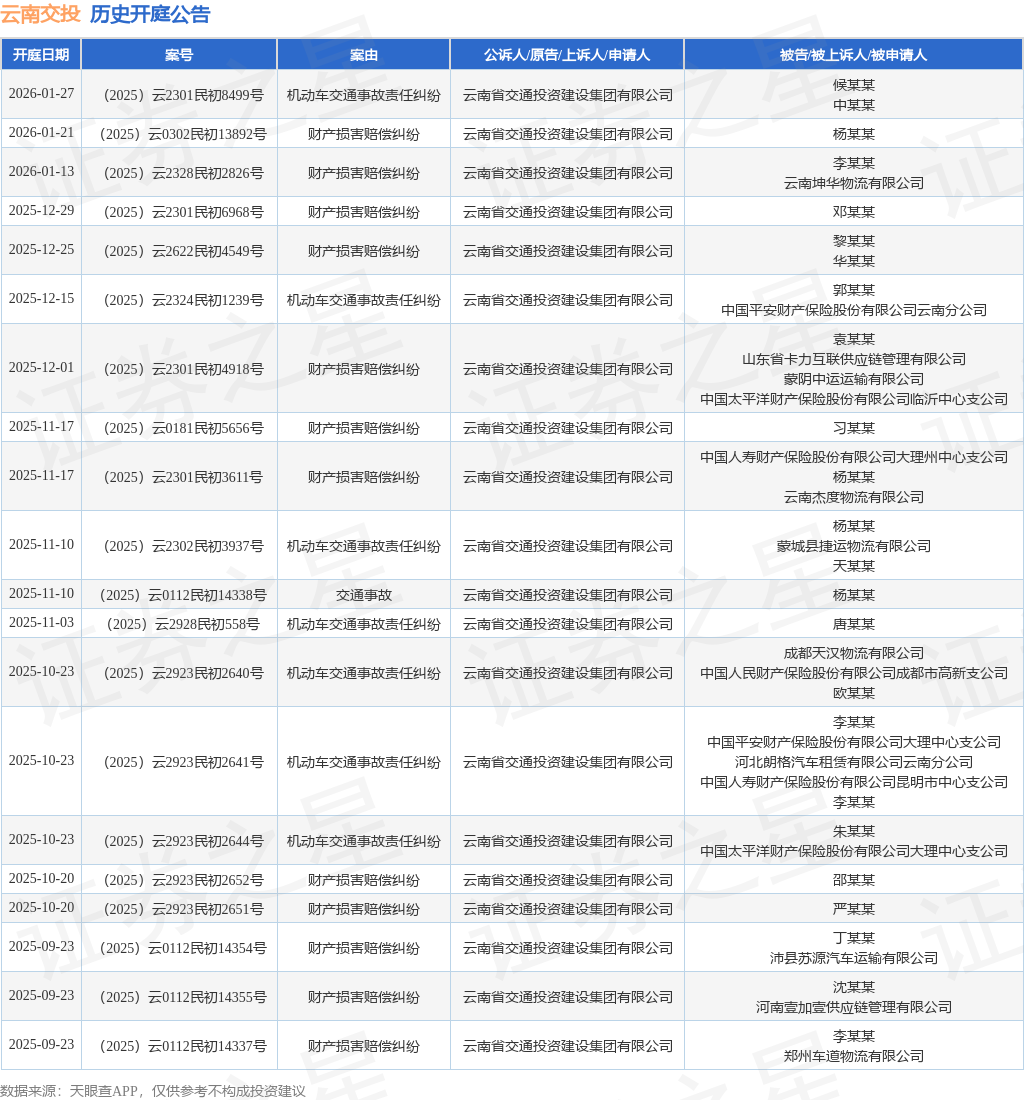Screen dimensions: 1024x1100
Task: Click the date 2026-01-13
Action: [x=41, y=171]
